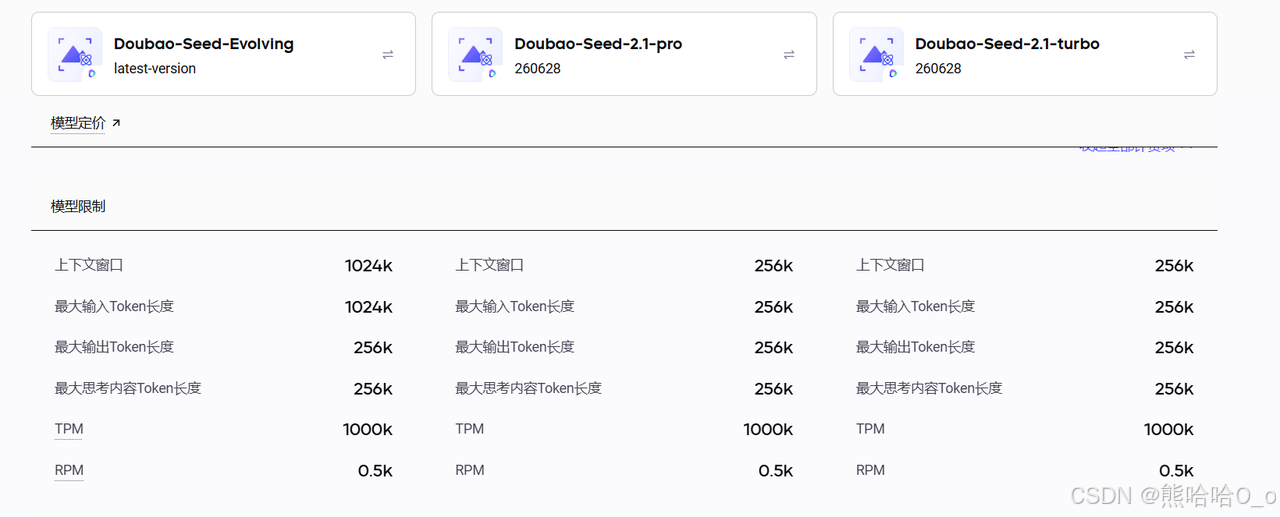Click the 1024k context window value
The width and height of the screenshot is (1280, 517).
tap(369, 266)
